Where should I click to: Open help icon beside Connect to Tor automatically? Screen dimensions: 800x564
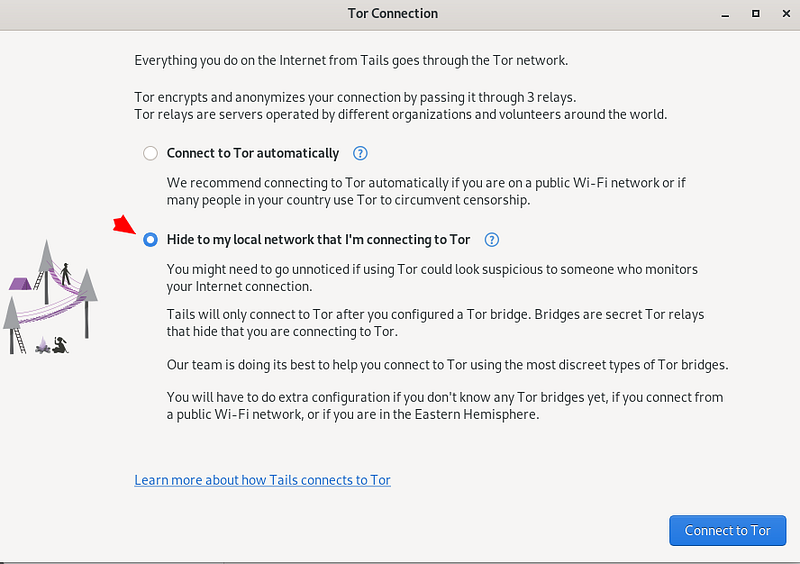(360, 153)
